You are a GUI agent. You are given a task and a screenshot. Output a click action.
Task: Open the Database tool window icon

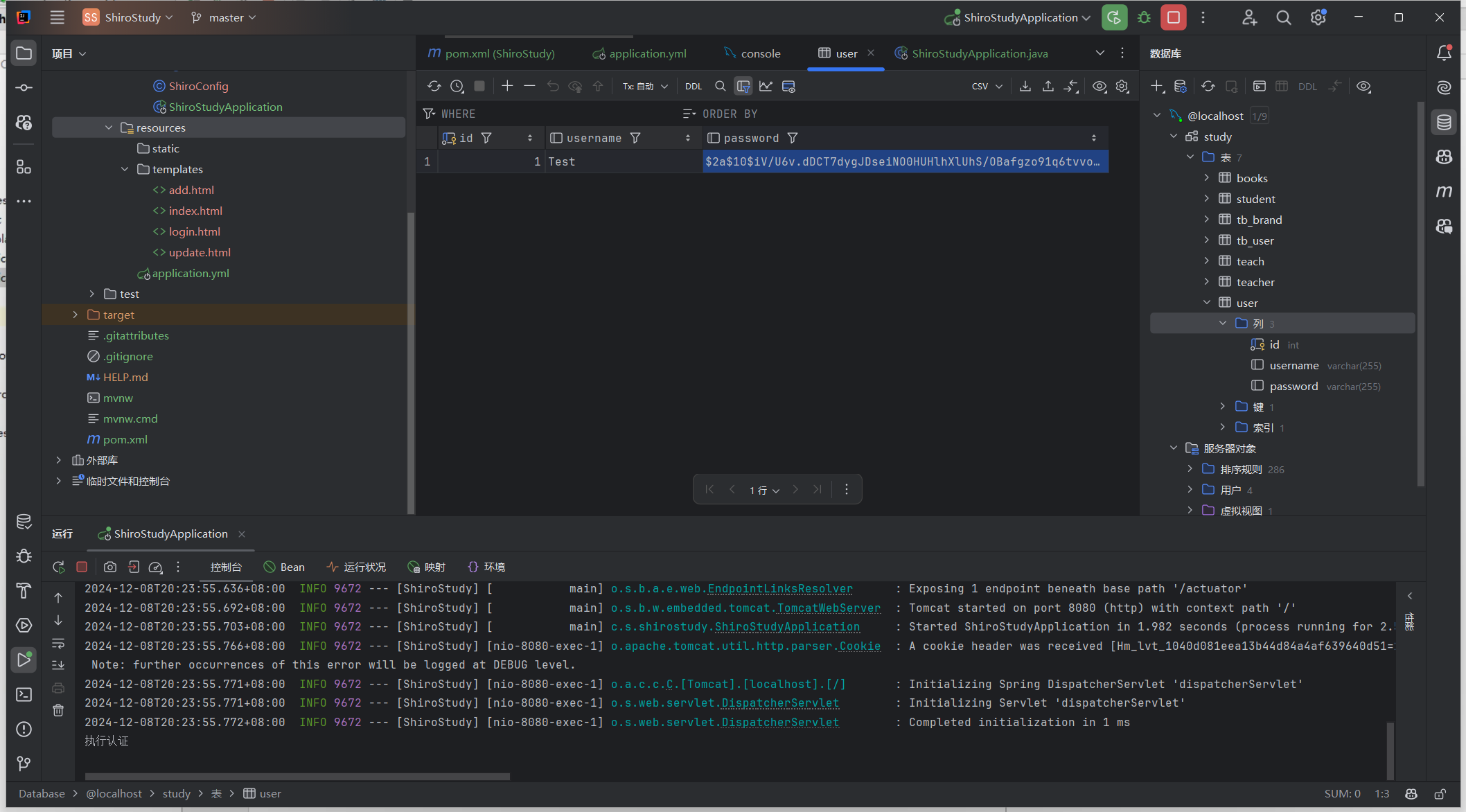pos(1444,122)
